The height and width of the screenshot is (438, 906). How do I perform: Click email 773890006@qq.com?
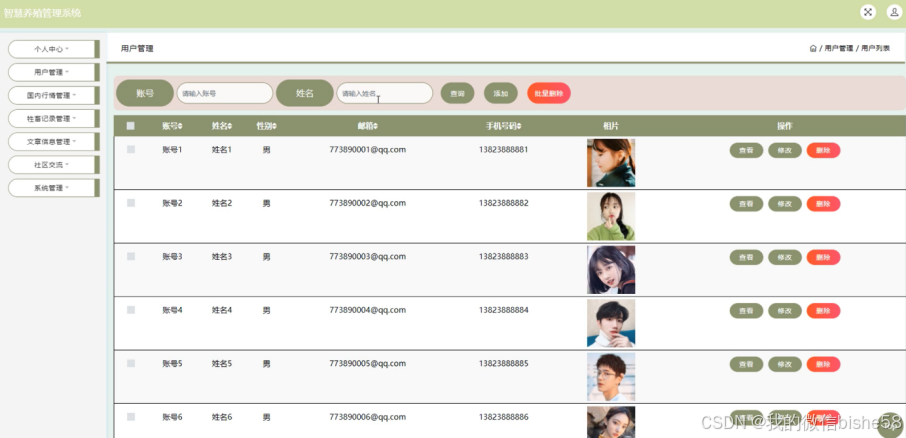[x=367, y=417]
